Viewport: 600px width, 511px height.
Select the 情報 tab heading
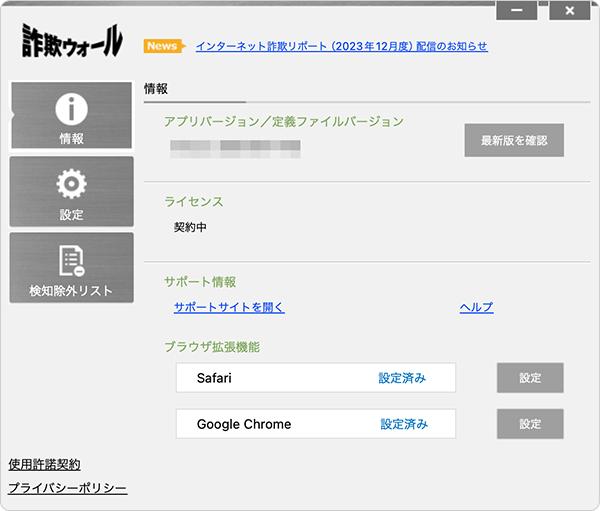(x=156, y=89)
